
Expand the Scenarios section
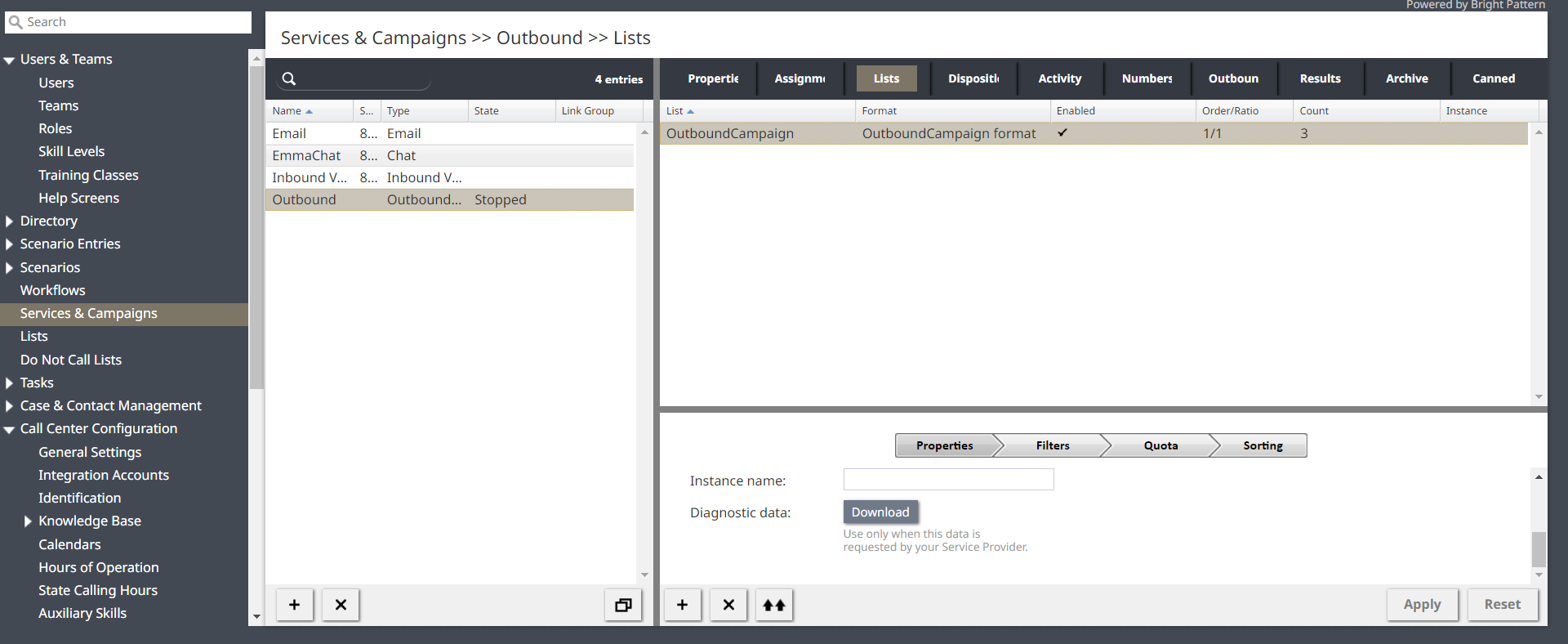pos(9,268)
